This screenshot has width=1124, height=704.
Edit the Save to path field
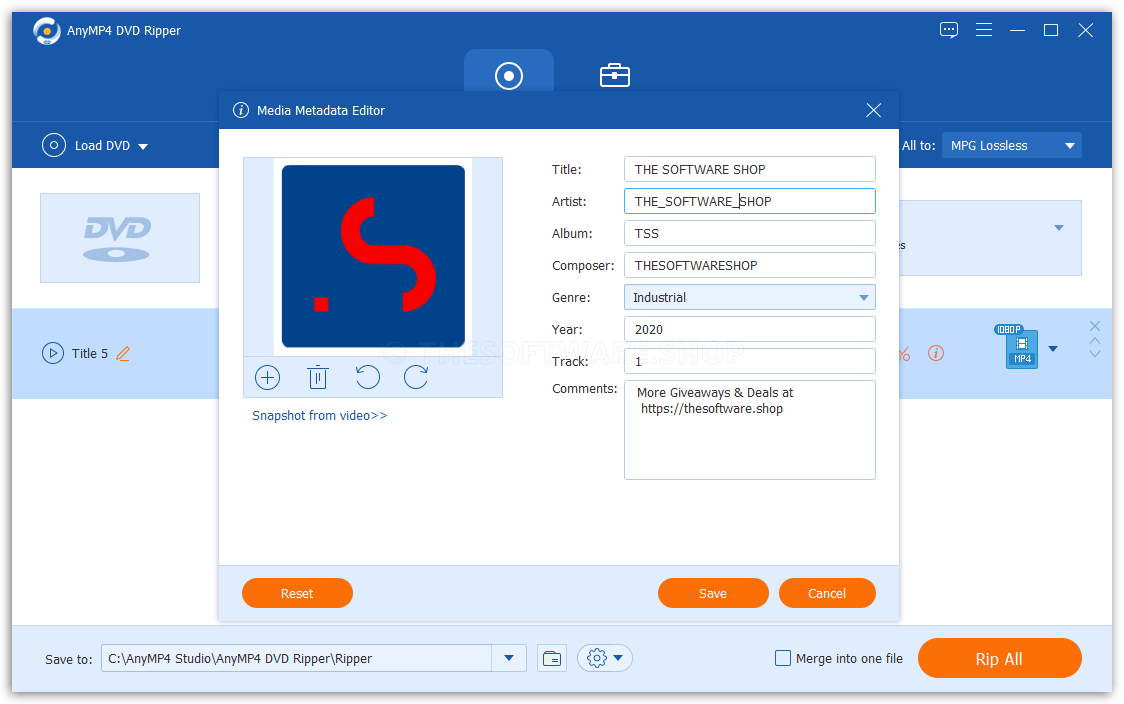point(297,658)
